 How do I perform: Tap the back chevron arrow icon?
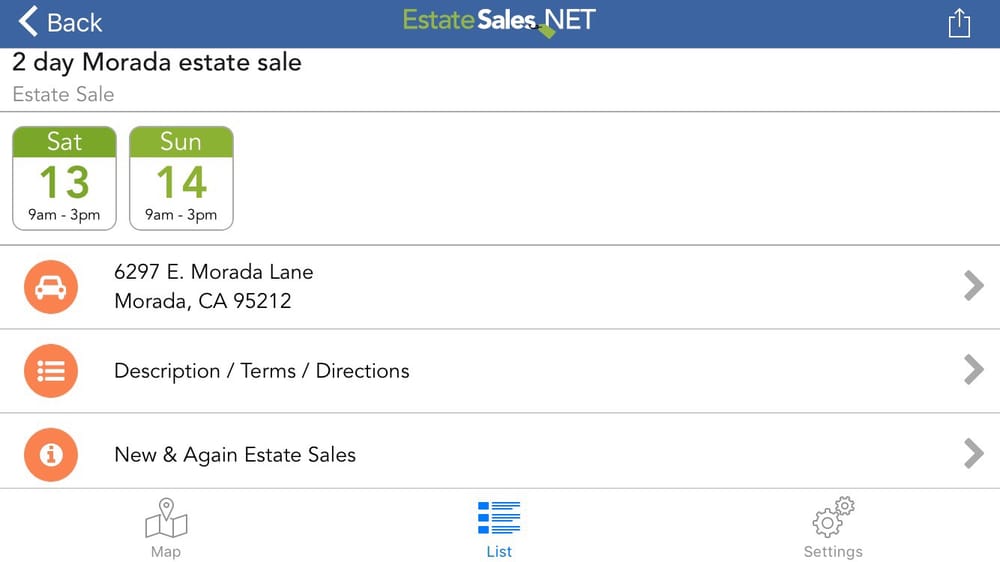click(28, 21)
